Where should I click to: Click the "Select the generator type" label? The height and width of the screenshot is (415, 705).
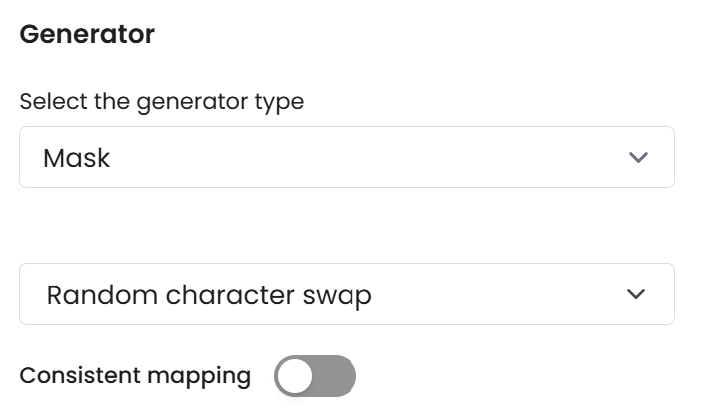coord(161,101)
